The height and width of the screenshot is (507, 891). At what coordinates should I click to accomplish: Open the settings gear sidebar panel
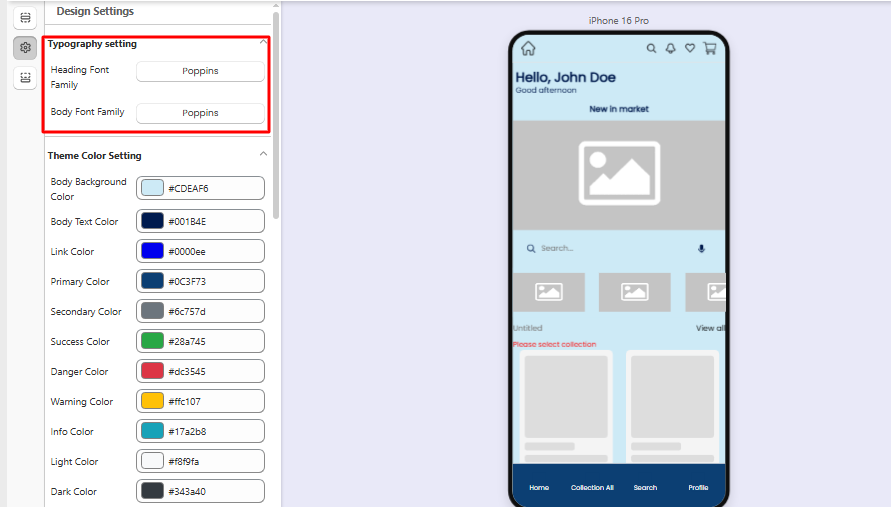point(25,47)
